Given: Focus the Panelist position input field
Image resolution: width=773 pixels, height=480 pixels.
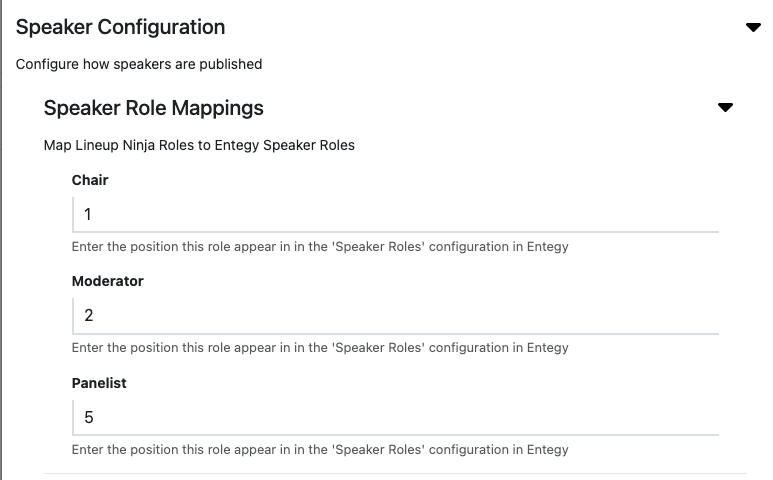Looking at the screenshot, I should point(395,417).
